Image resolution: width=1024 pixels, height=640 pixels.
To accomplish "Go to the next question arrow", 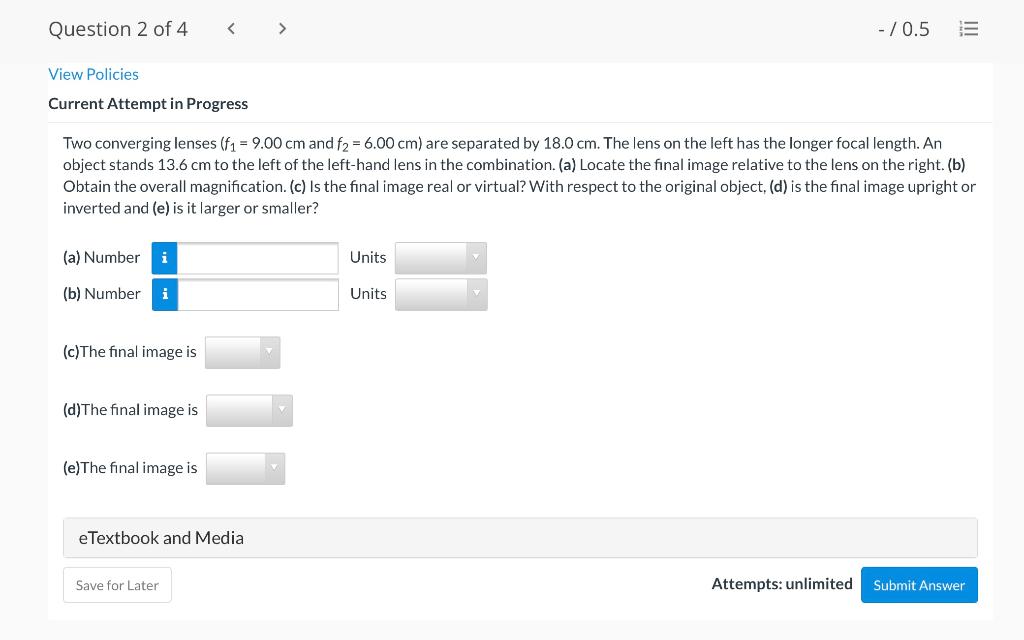I will (x=282, y=29).
